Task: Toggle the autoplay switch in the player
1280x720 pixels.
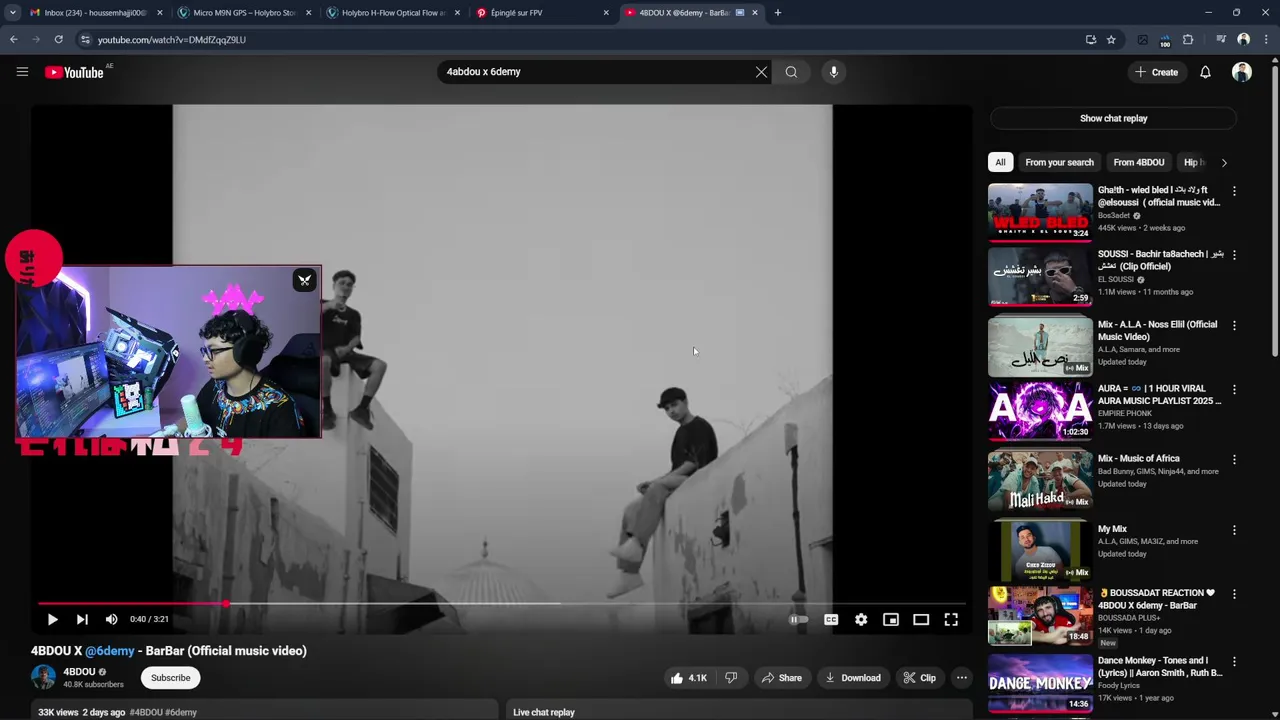Action: [x=798, y=619]
